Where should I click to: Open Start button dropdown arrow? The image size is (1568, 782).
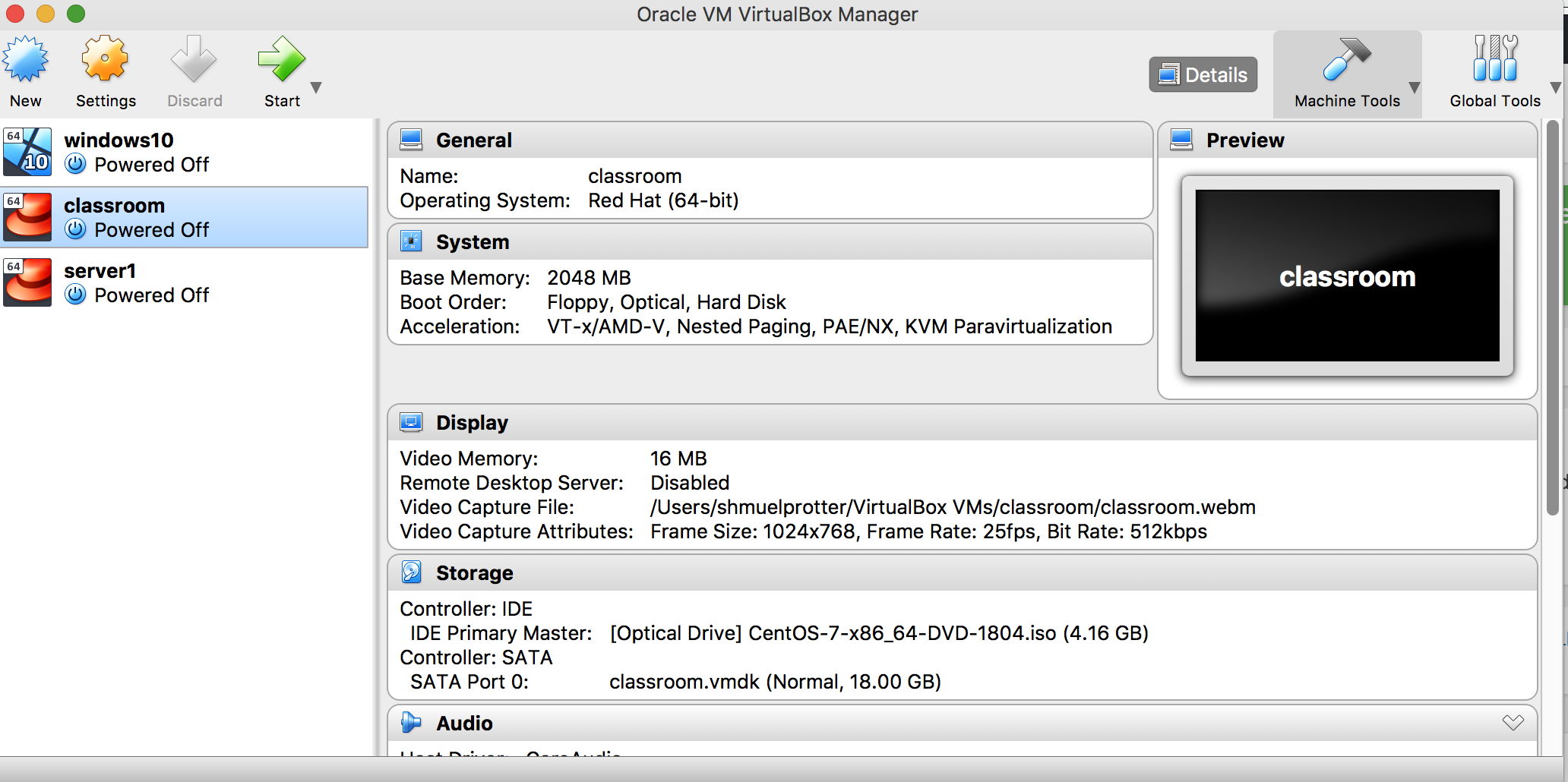coord(317,87)
